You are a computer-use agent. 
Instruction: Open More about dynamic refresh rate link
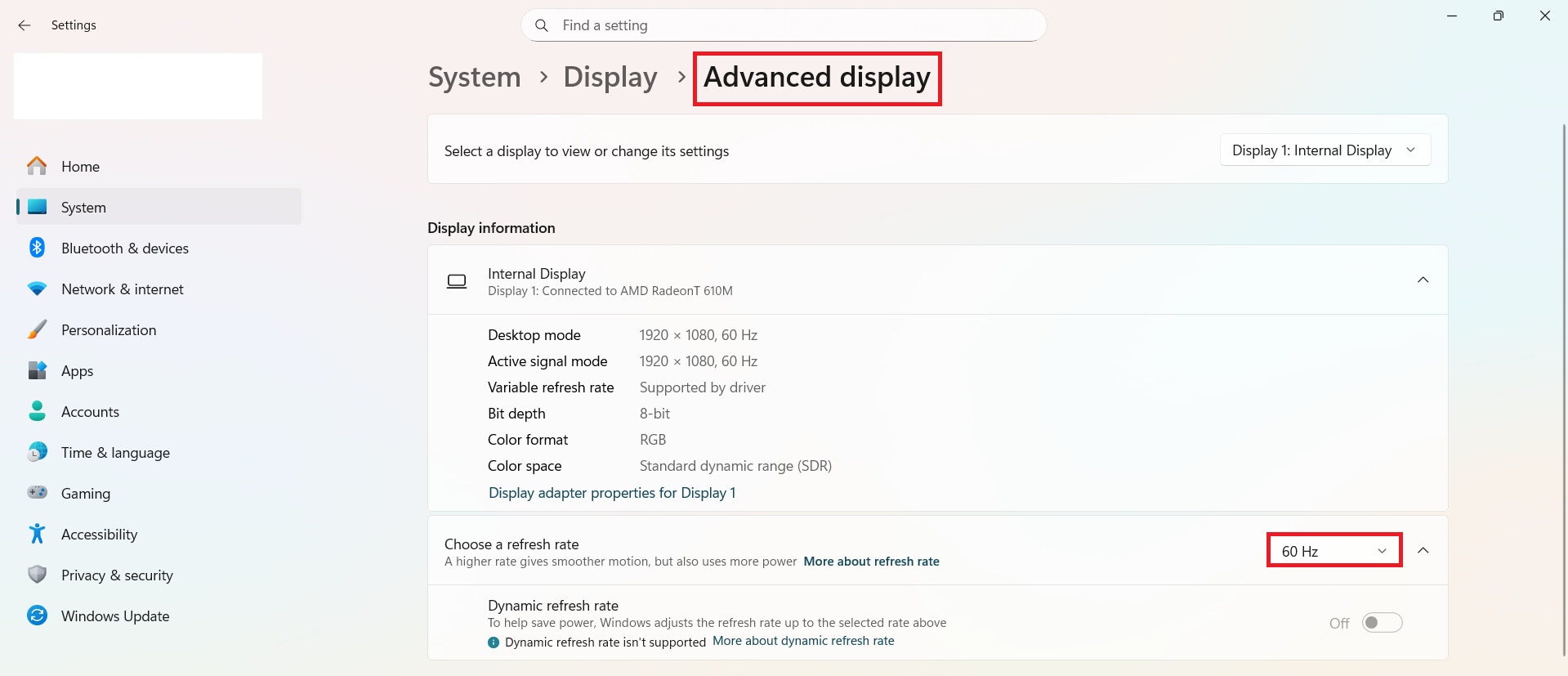click(803, 641)
